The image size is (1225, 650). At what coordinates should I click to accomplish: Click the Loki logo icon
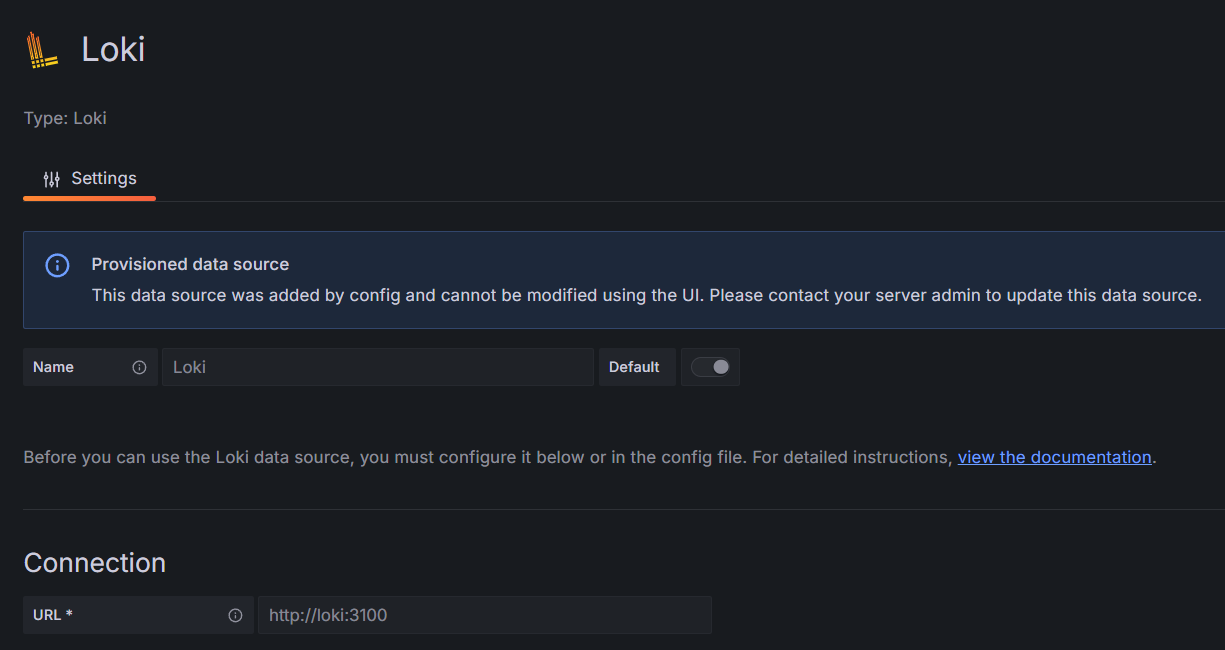[x=42, y=49]
